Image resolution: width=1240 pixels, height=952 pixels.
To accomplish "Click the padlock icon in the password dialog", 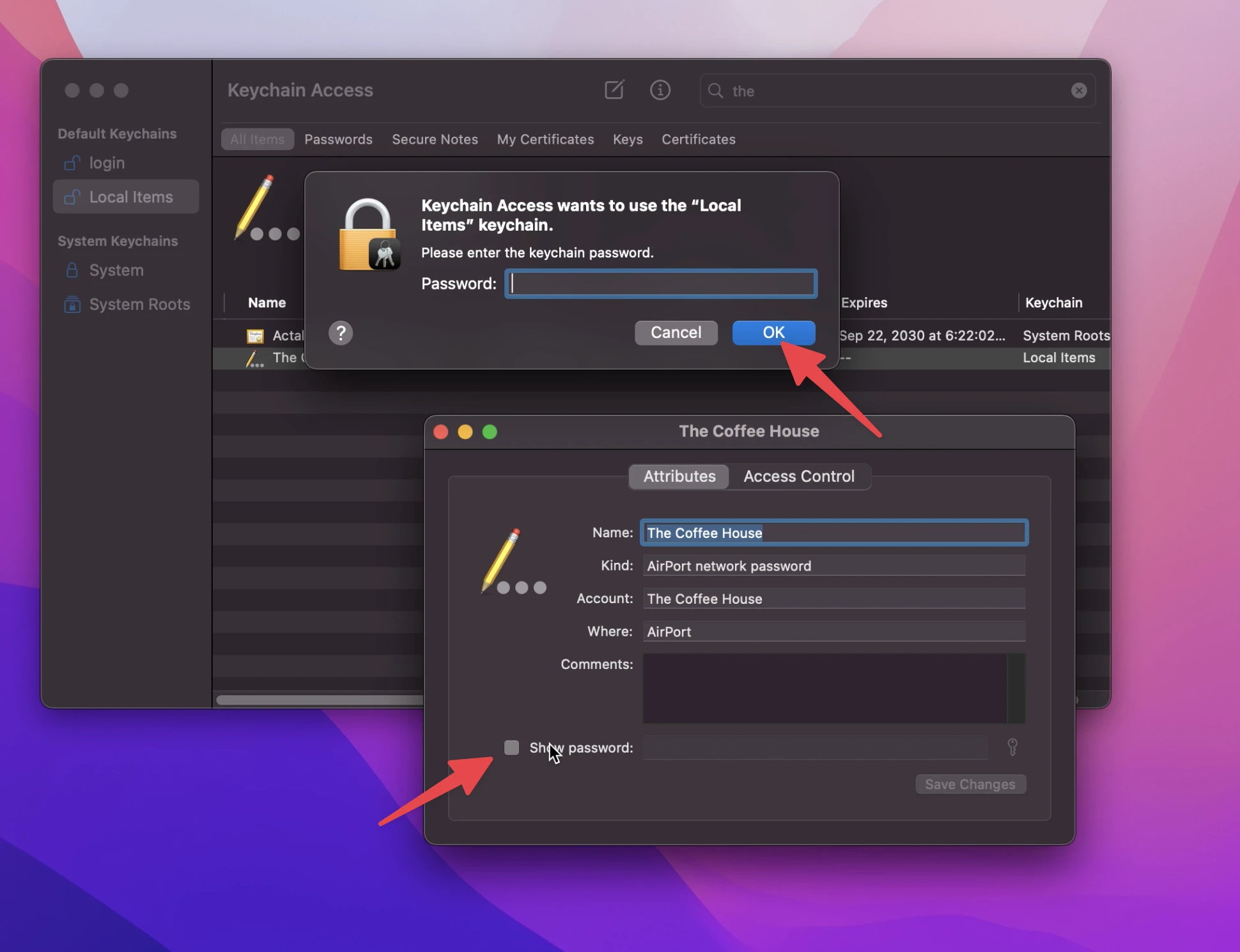I will [369, 234].
